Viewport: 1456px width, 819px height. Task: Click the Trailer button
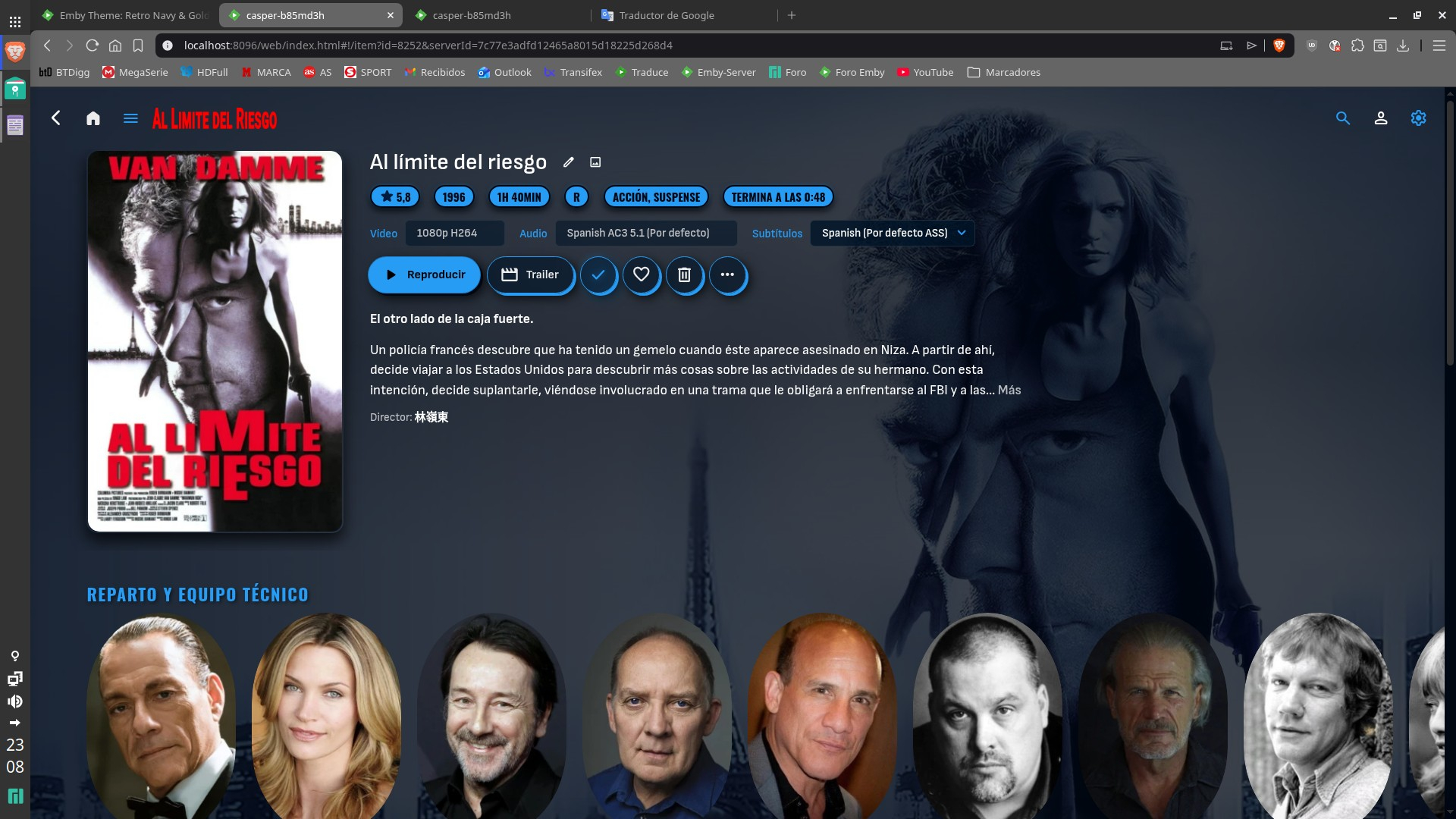[x=530, y=275]
